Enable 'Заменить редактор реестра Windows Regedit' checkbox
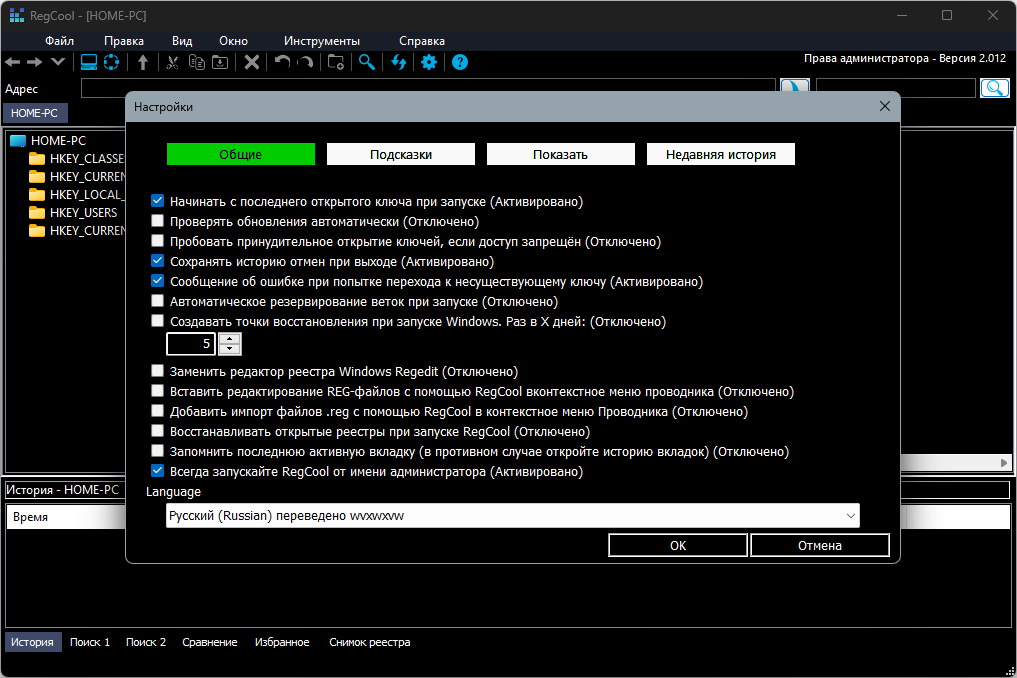 point(158,370)
